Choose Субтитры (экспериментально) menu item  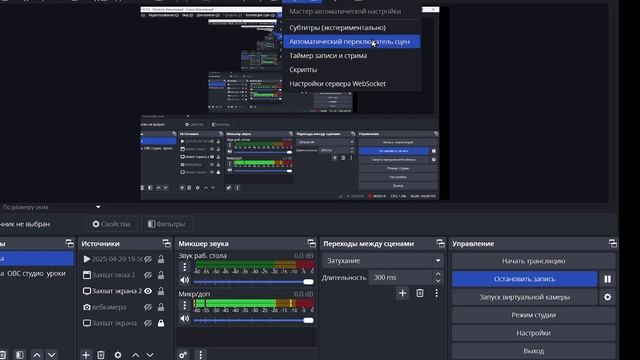tap(351, 27)
